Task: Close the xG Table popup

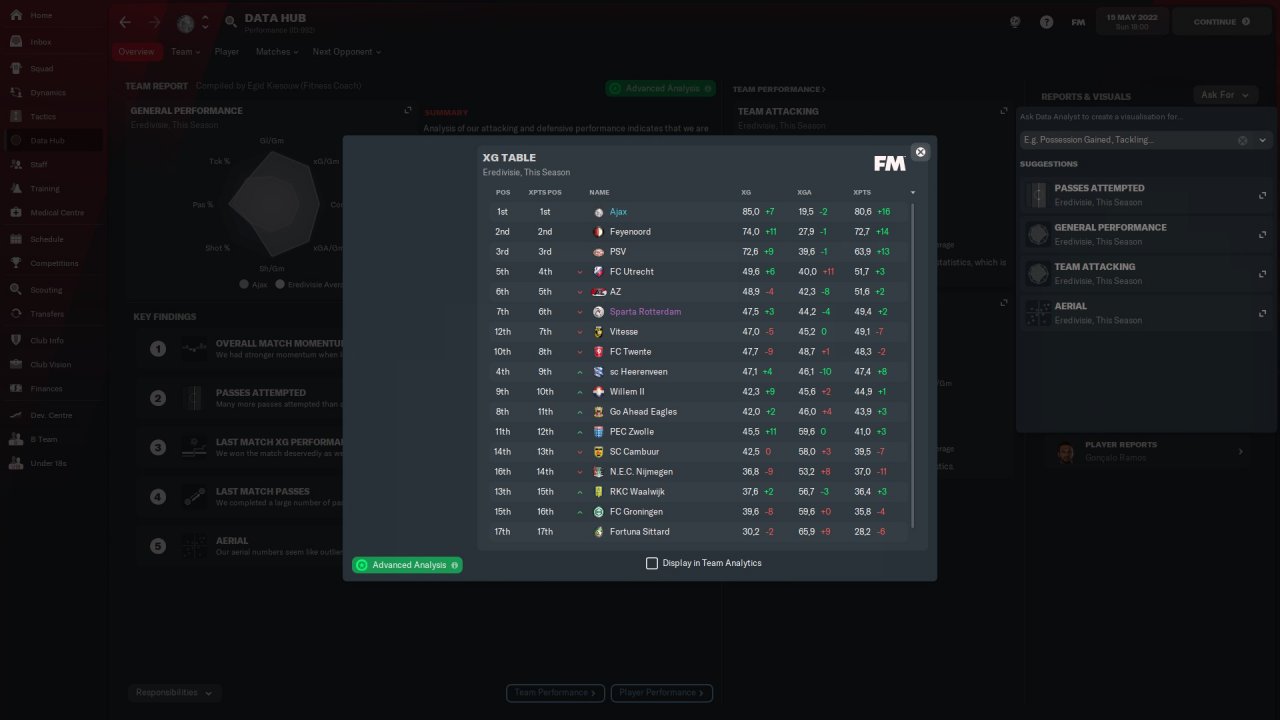Action: (921, 152)
